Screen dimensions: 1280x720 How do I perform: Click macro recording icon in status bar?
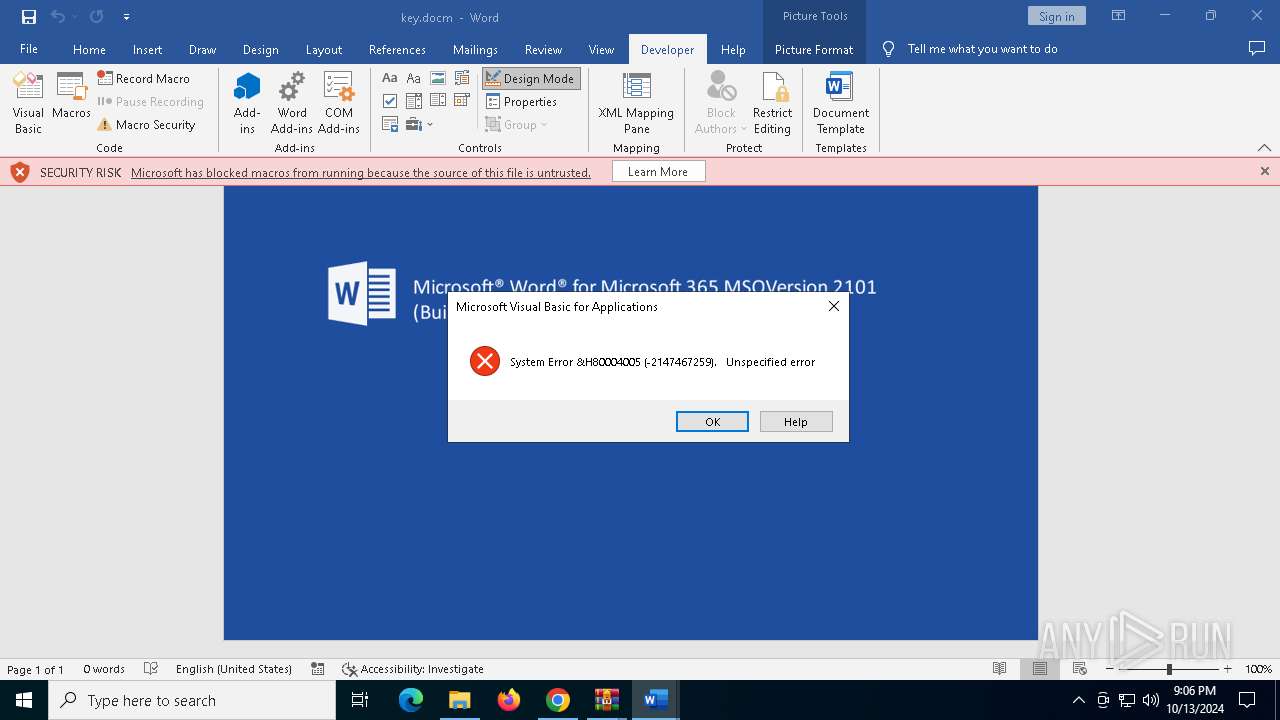317,669
